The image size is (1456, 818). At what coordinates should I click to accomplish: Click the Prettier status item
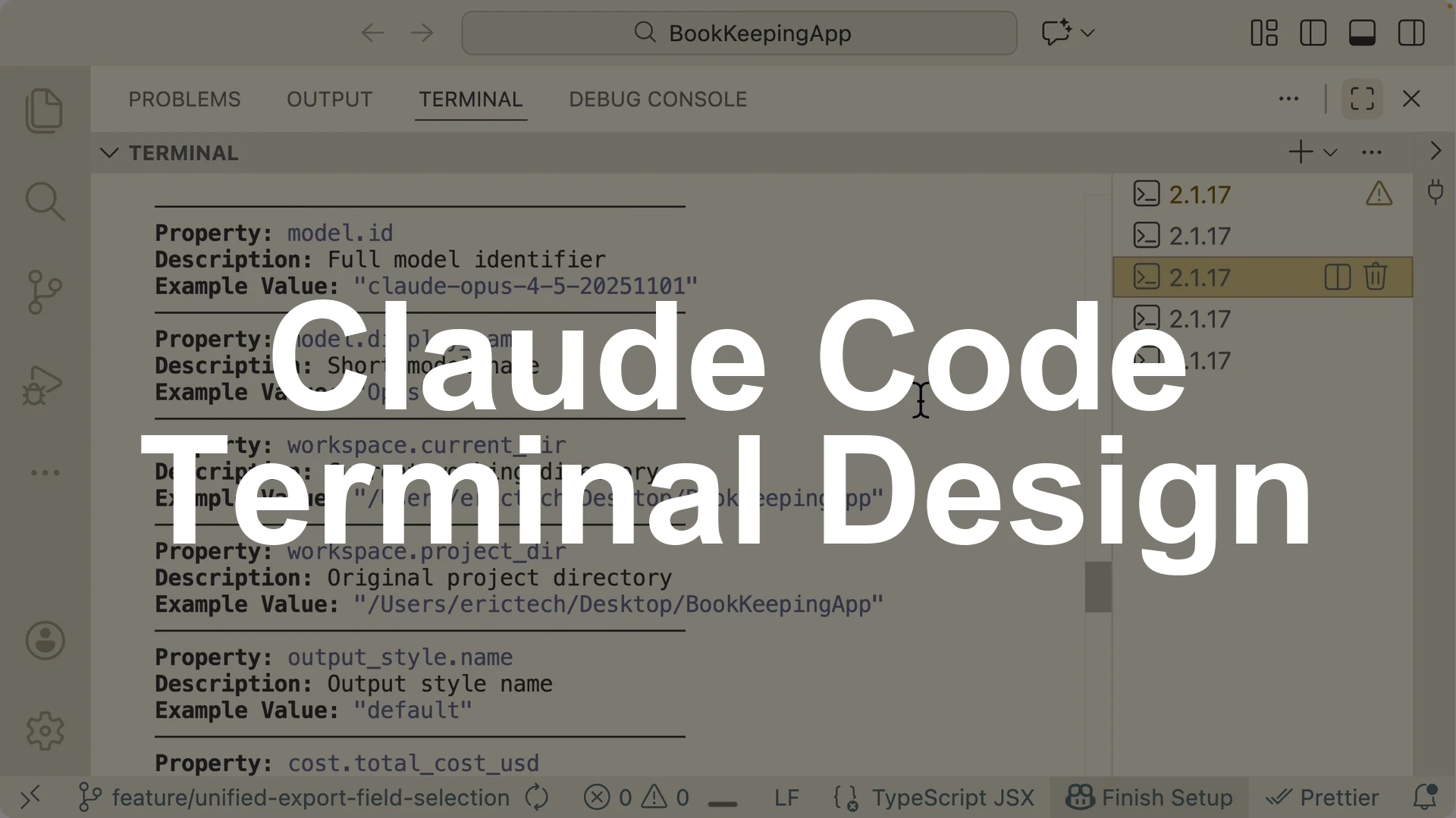[x=1323, y=798]
